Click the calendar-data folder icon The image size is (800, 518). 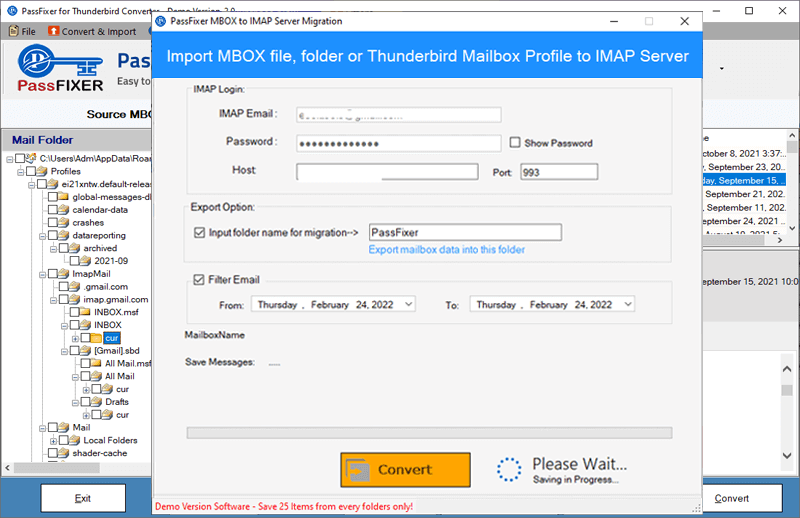[64, 209]
